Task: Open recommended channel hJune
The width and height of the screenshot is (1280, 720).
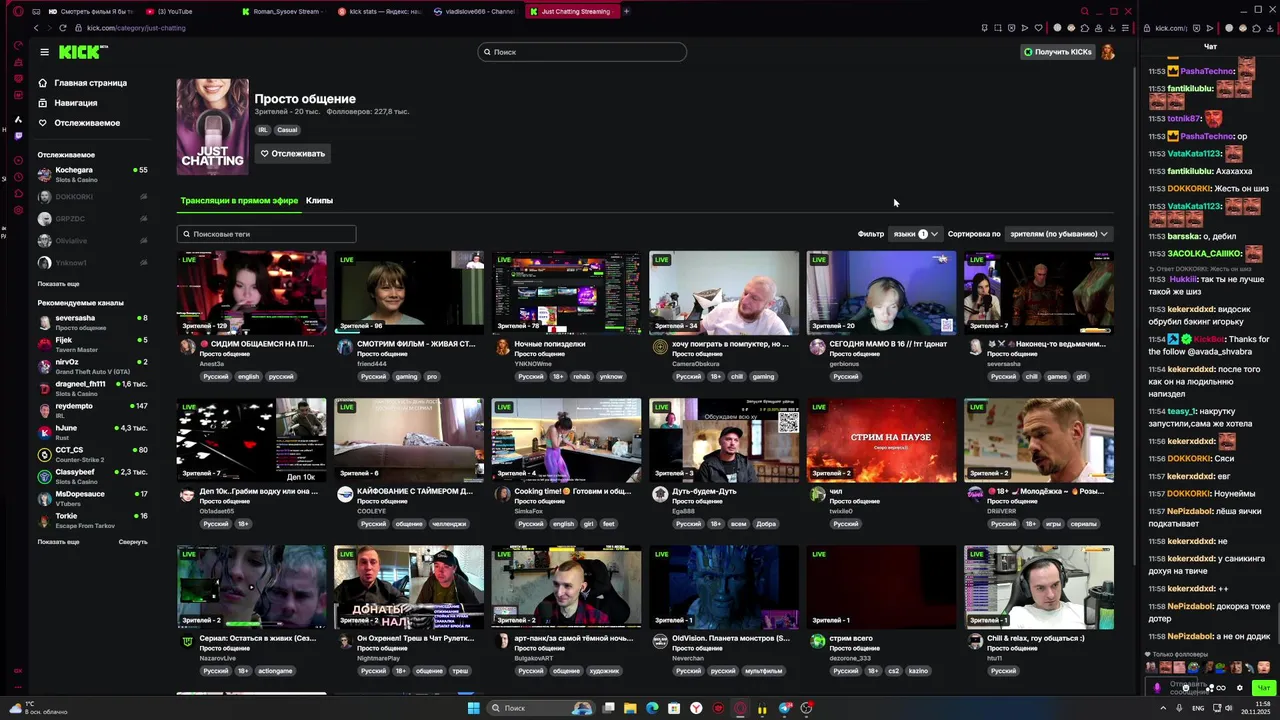Action: click(x=92, y=432)
